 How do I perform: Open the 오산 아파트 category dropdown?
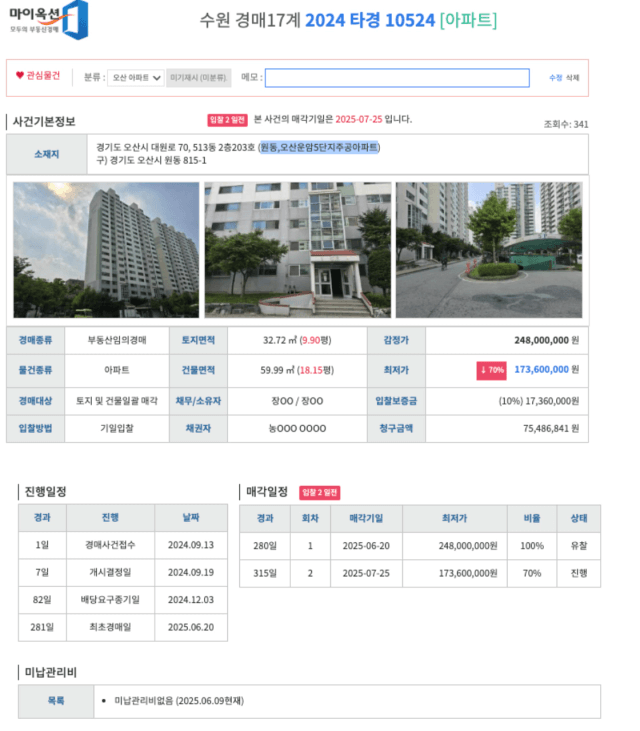click(x=136, y=77)
